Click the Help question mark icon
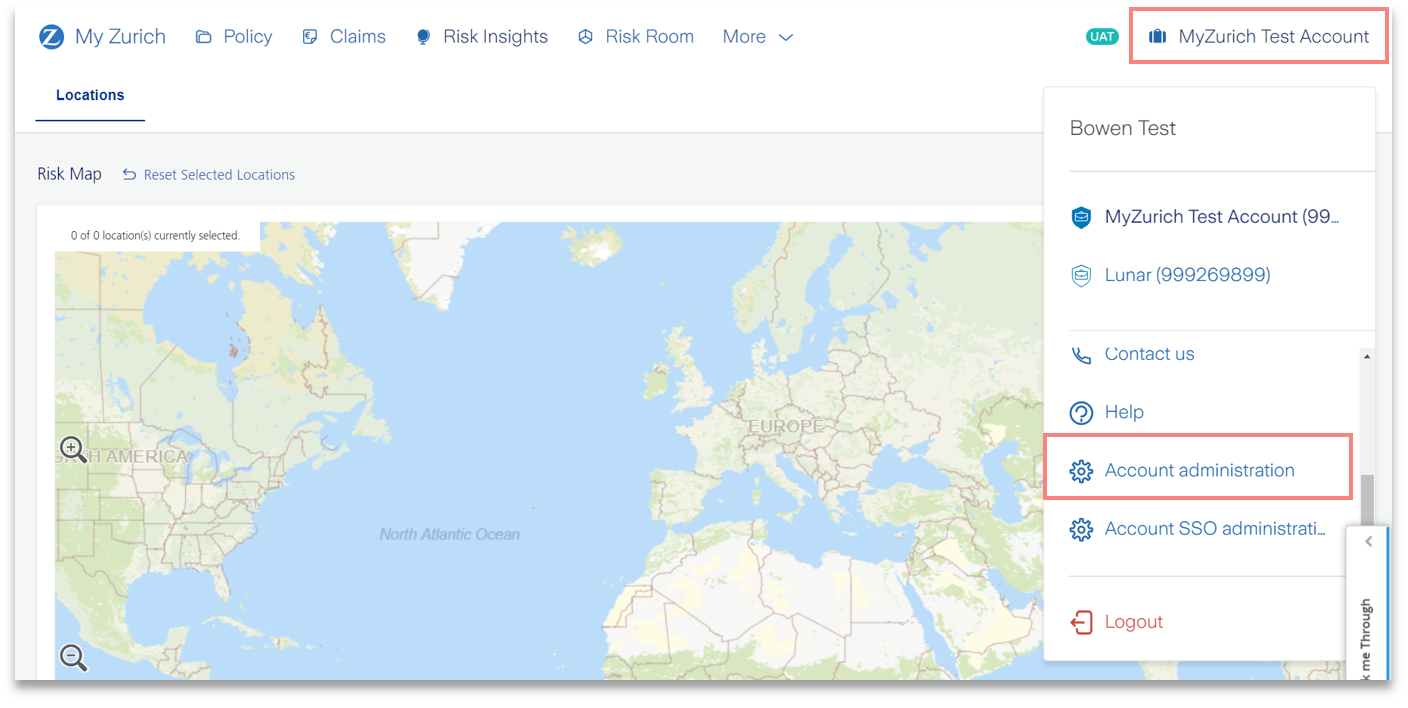This screenshot has height=708, width=1408. [1081, 413]
